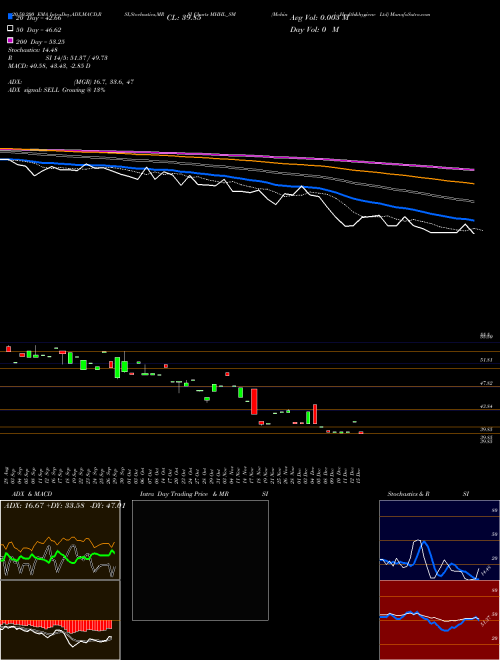Click the white 50 Day legend swatch

click(10, 29)
